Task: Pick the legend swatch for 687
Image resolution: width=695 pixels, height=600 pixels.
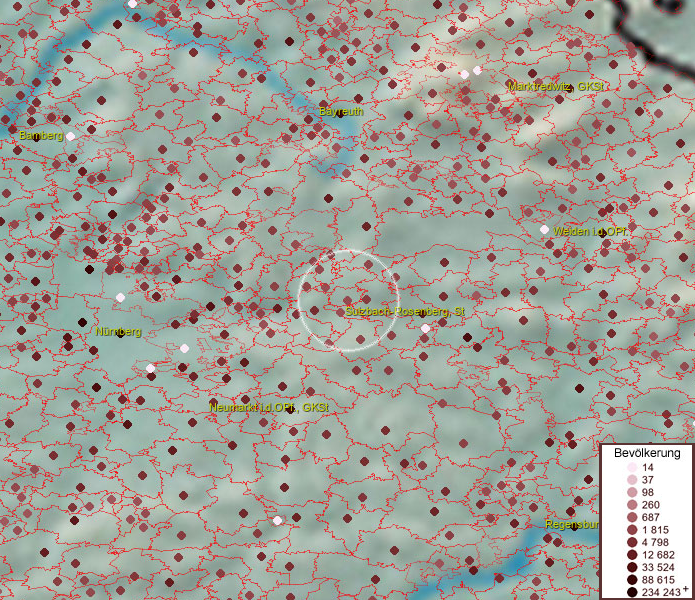Action: point(632,517)
